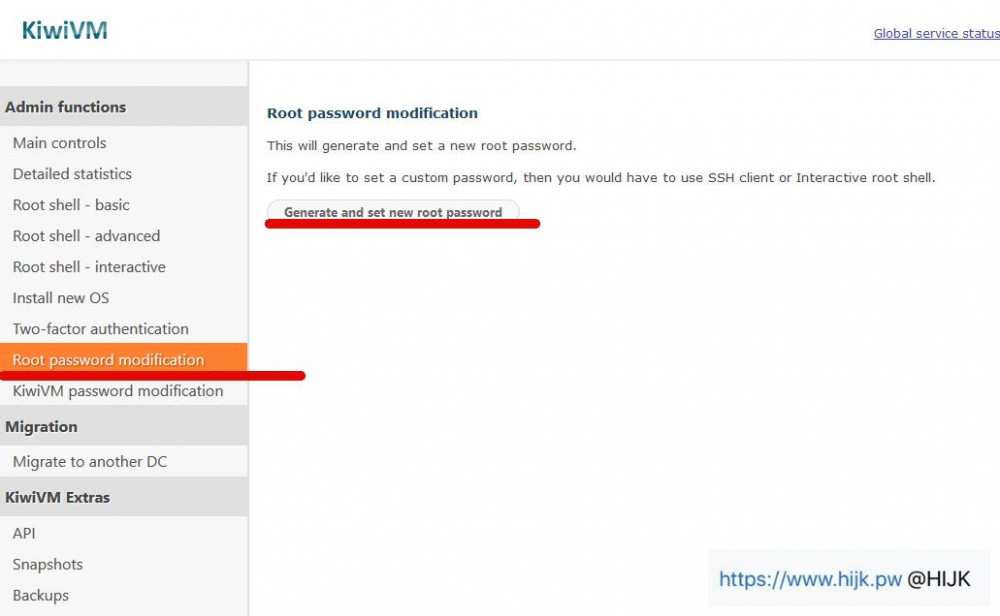
Task: Launch Root shell - interactive
Action: tap(89, 267)
